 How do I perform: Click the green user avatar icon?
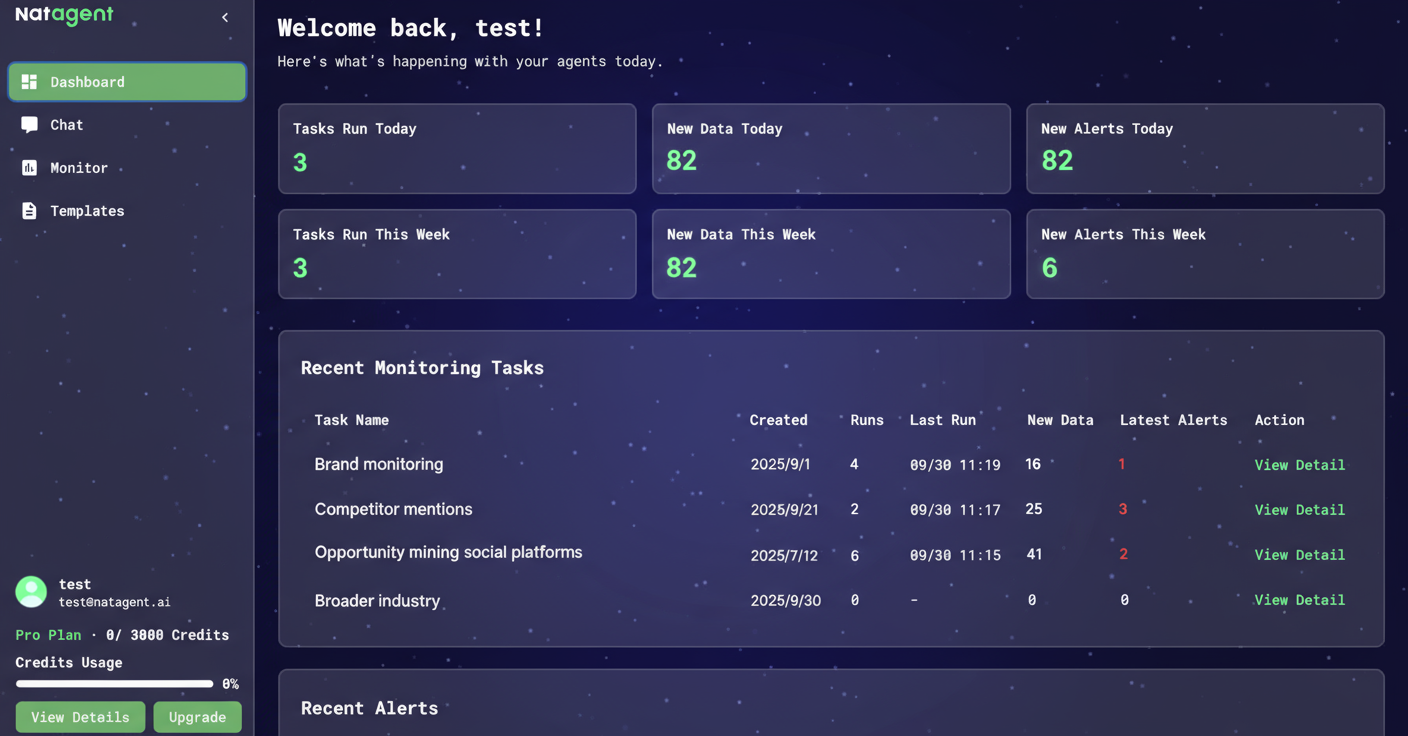click(x=31, y=592)
